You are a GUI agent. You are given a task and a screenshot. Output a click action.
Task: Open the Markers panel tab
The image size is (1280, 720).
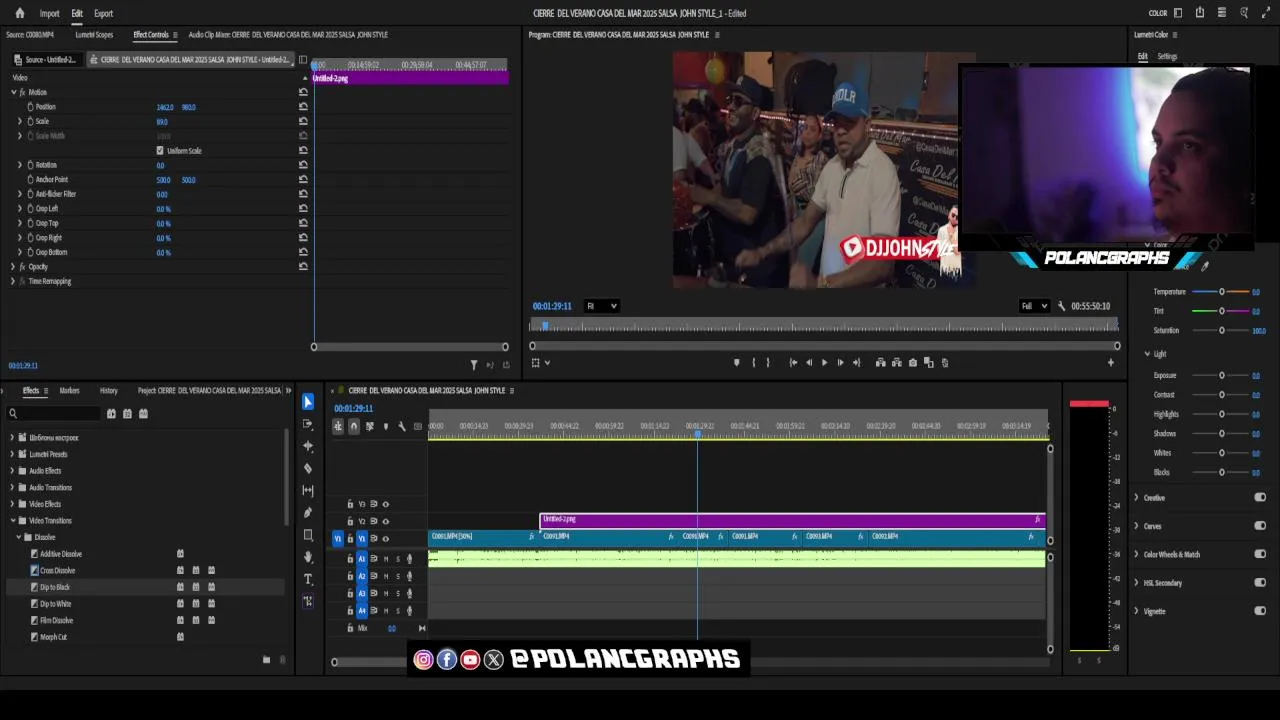point(69,391)
